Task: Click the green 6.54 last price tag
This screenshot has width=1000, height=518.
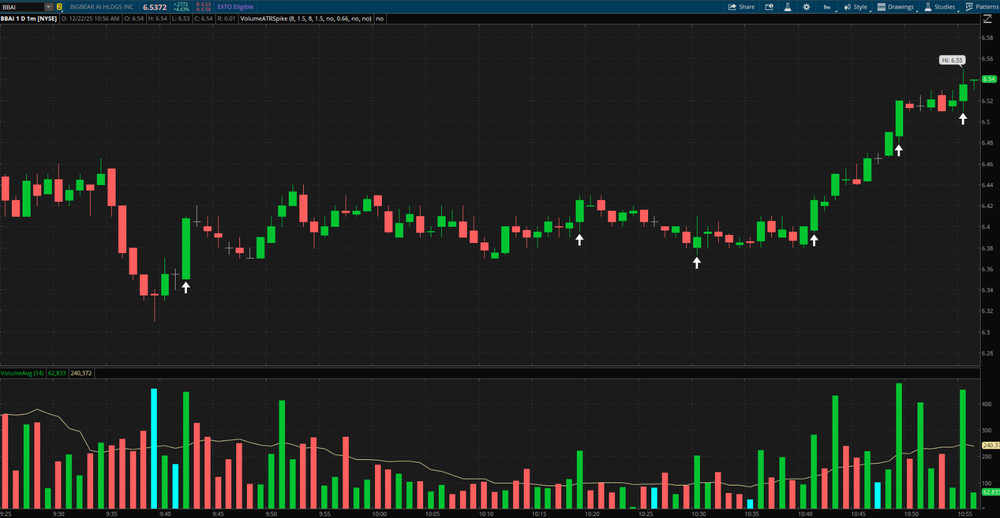Action: pos(989,79)
